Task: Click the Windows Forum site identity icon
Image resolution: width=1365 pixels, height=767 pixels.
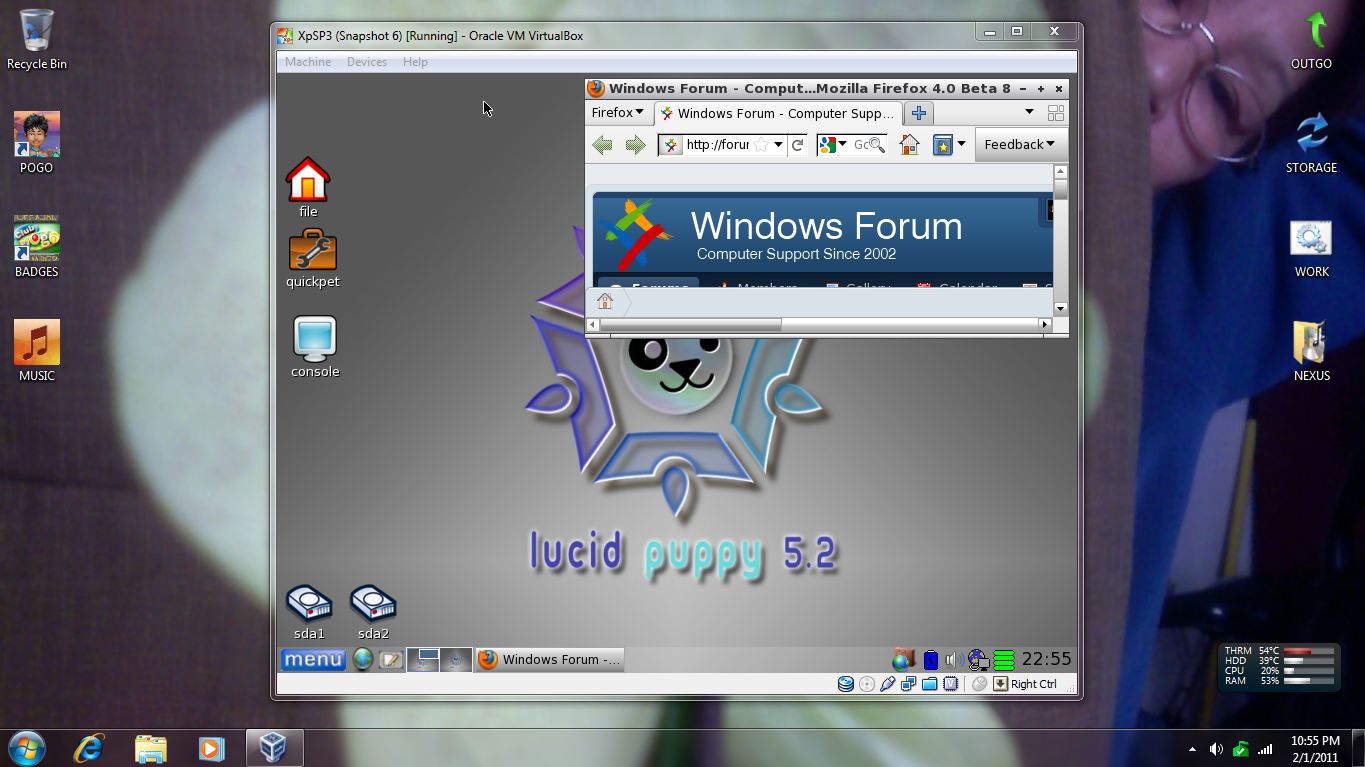Action: point(671,145)
